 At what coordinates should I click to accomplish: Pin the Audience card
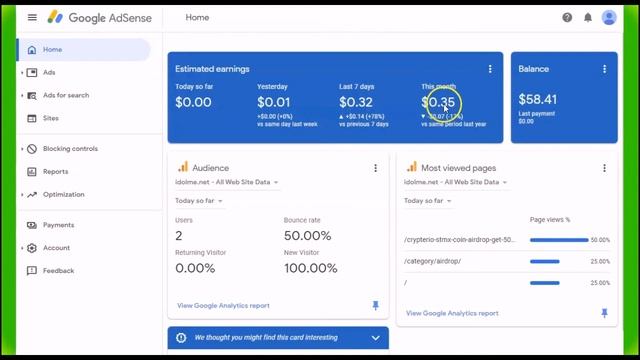376,305
